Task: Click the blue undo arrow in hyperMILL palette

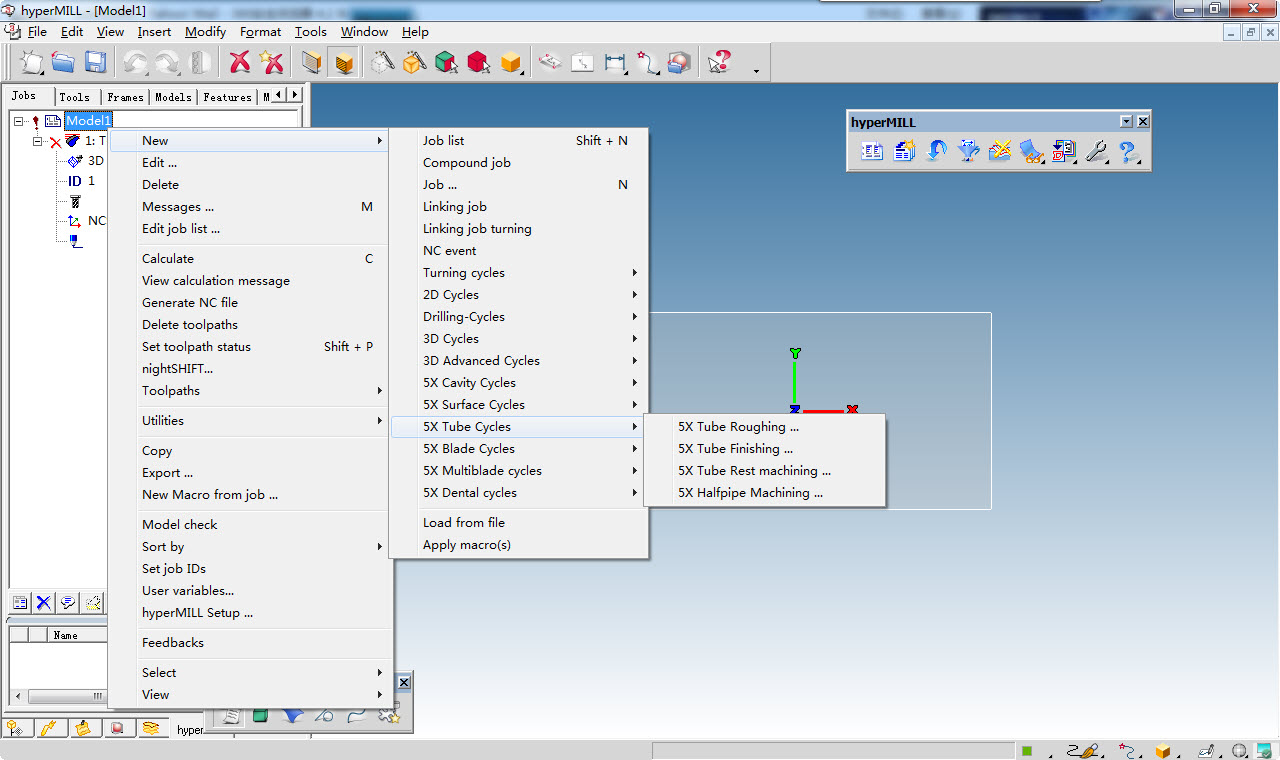Action: [x=936, y=151]
